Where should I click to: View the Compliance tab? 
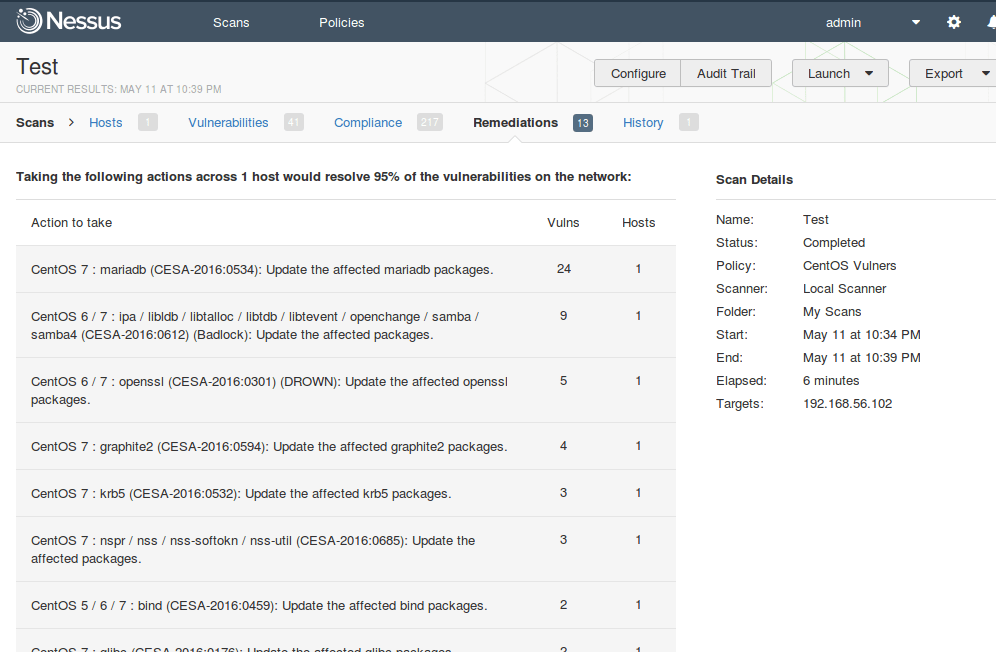click(x=367, y=122)
